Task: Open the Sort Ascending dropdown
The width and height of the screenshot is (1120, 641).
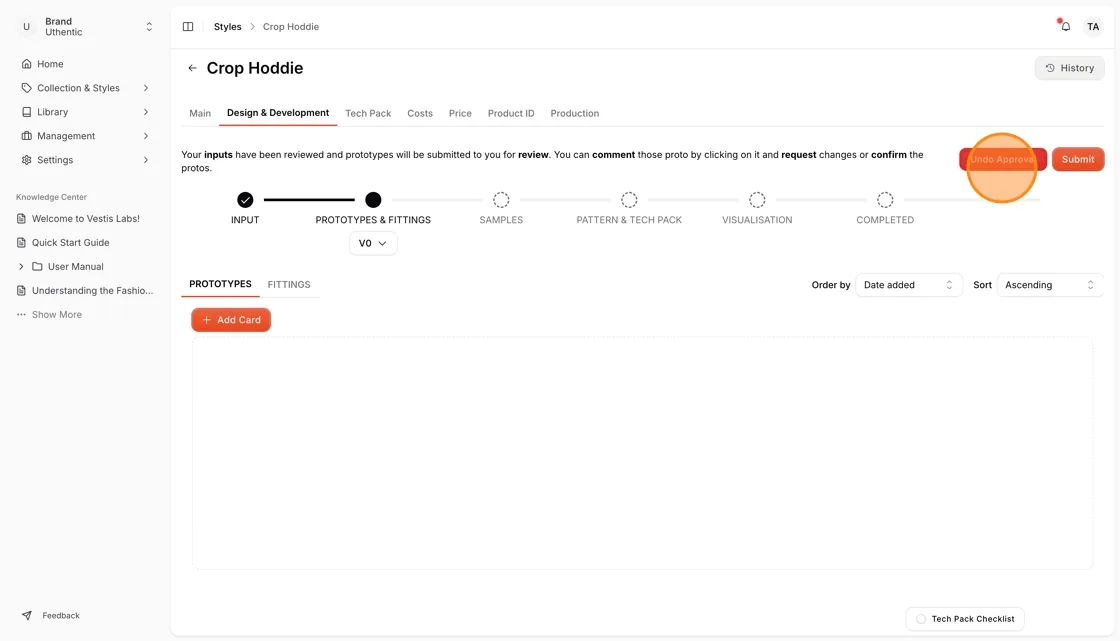Action: point(1050,284)
